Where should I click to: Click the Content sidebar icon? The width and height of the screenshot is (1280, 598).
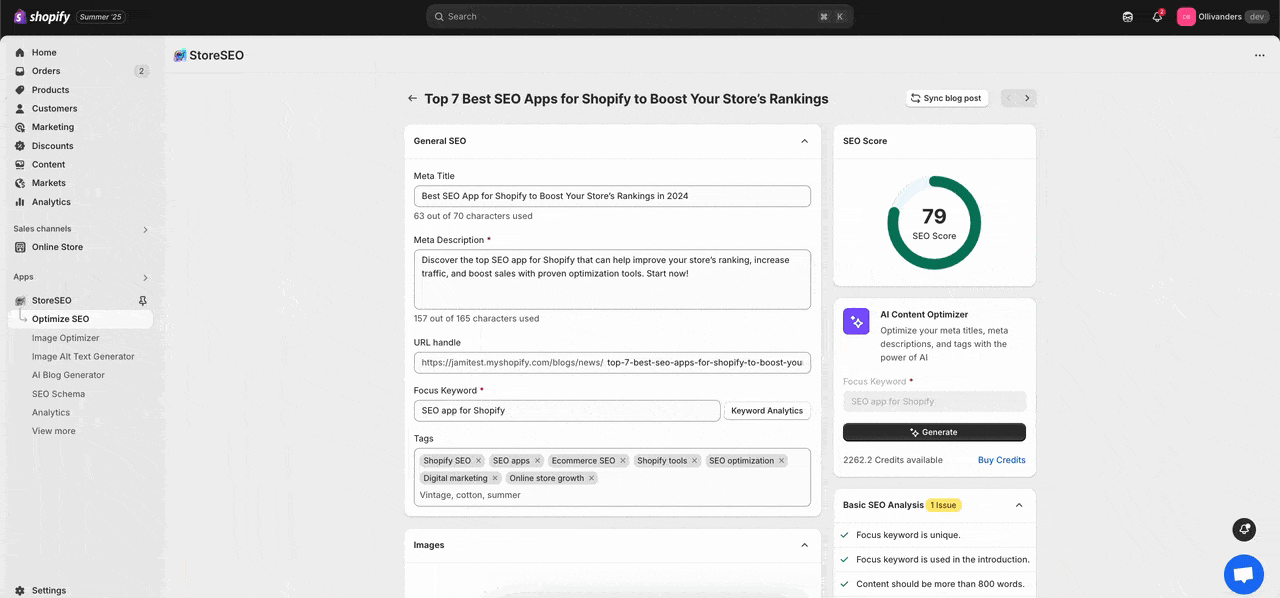(x=20, y=164)
